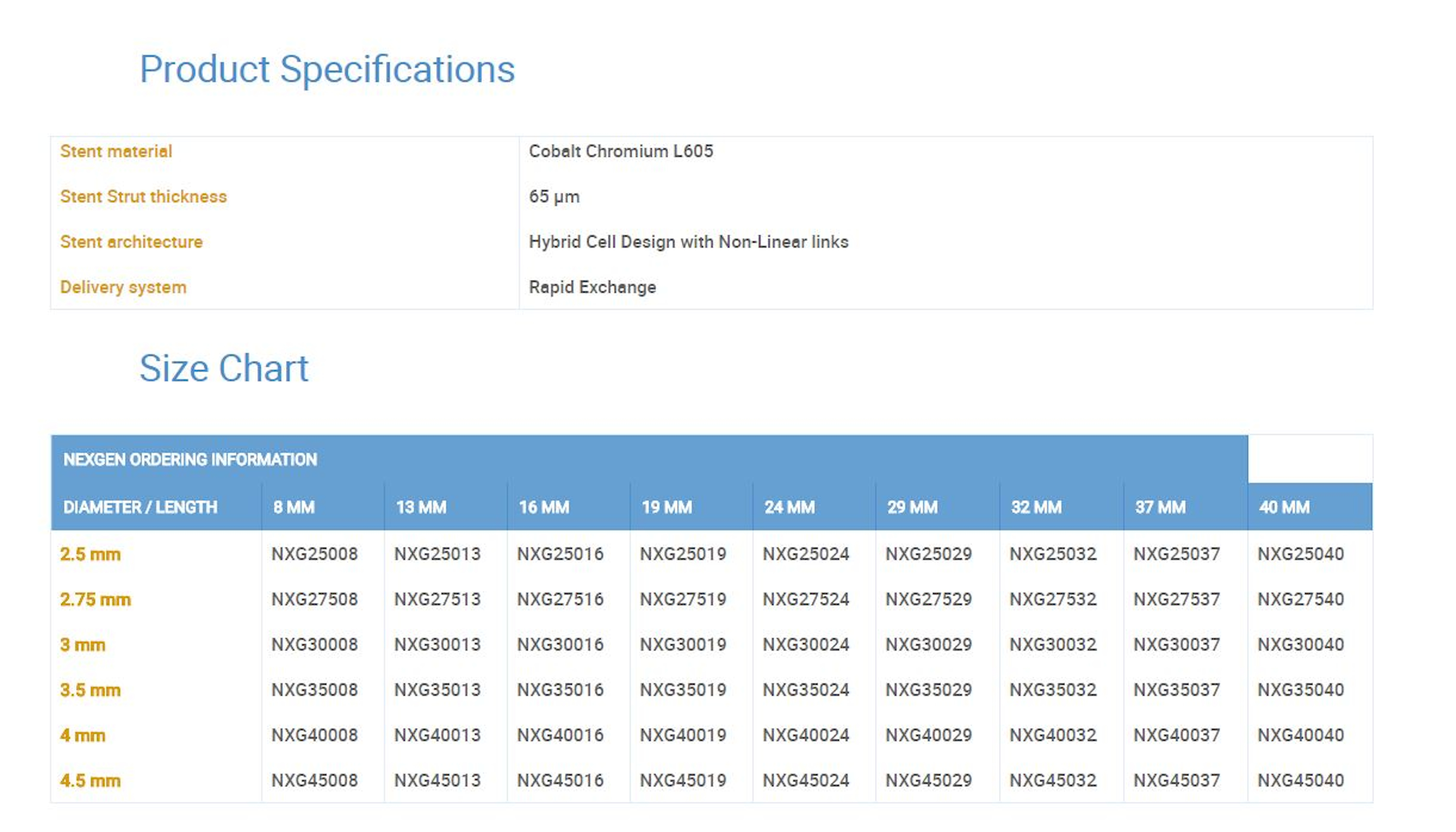This screenshot has width=1456, height=832.
Task: Select the 2.5 mm row label
Action: pos(90,554)
